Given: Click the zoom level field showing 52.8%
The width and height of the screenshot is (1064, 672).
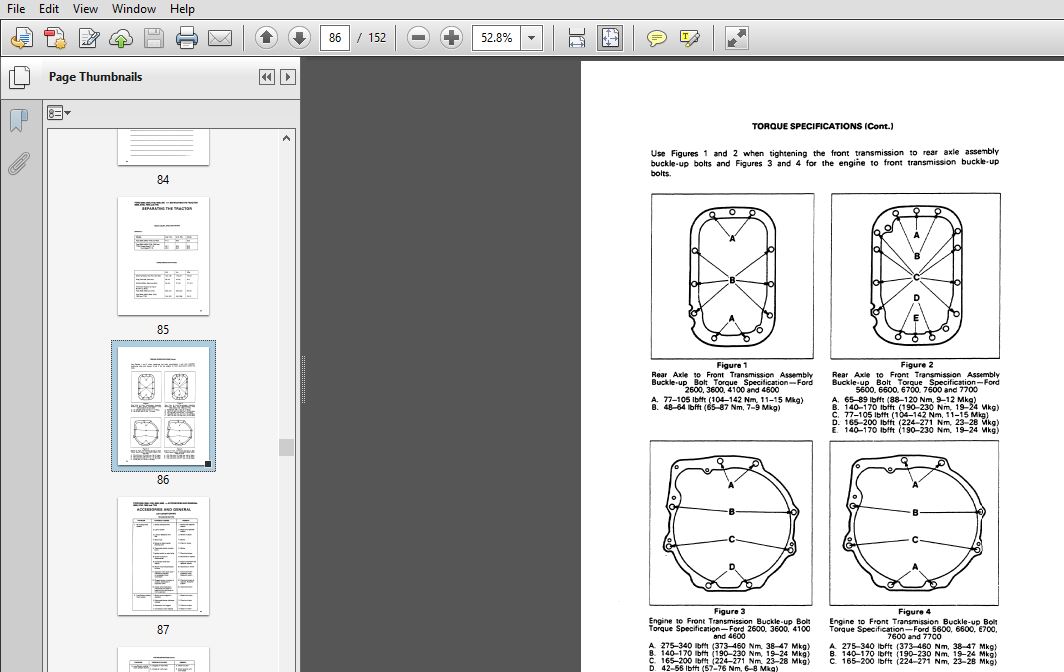Looking at the screenshot, I should coord(497,38).
